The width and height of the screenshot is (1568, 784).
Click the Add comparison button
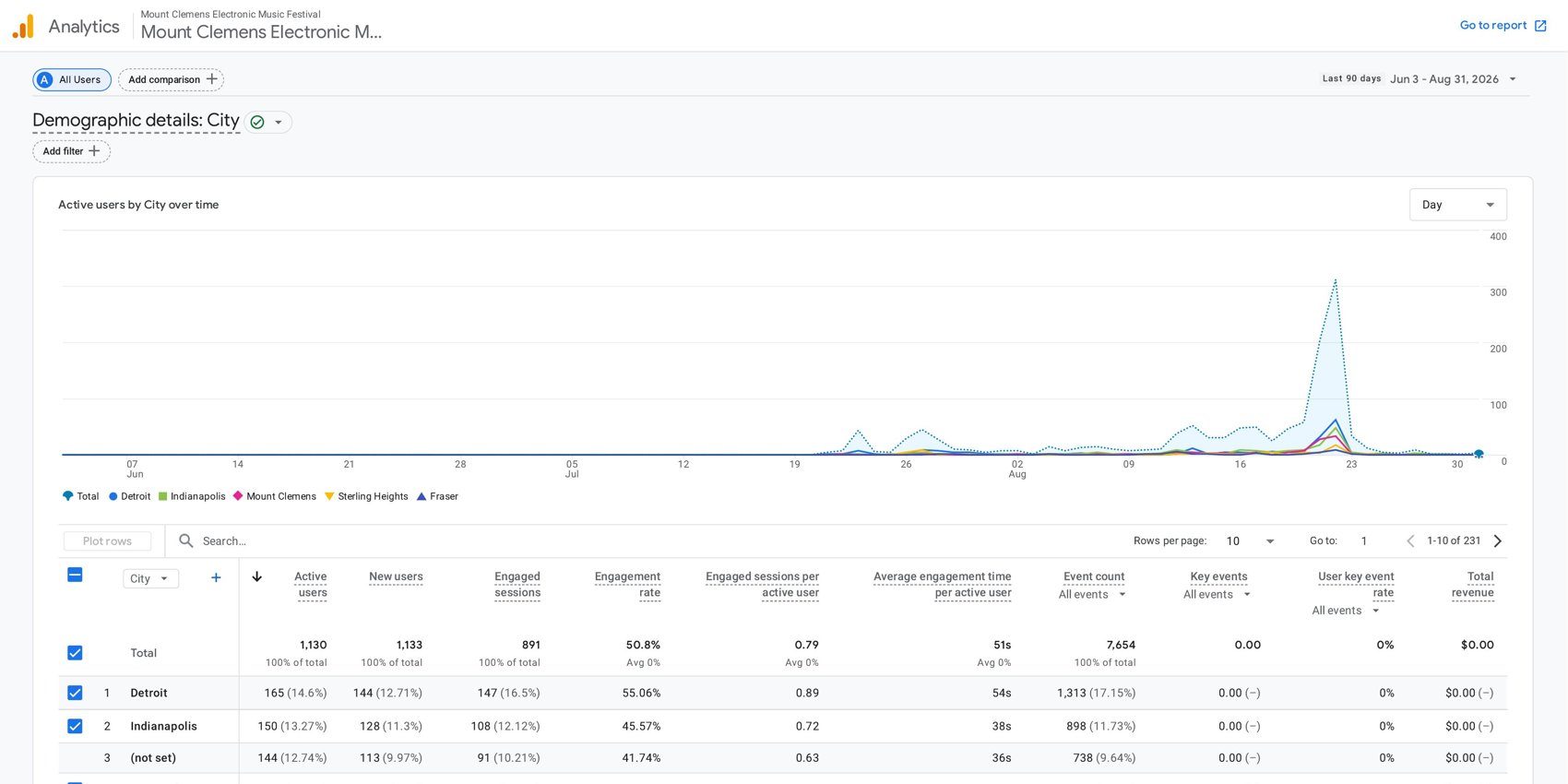(172, 79)
